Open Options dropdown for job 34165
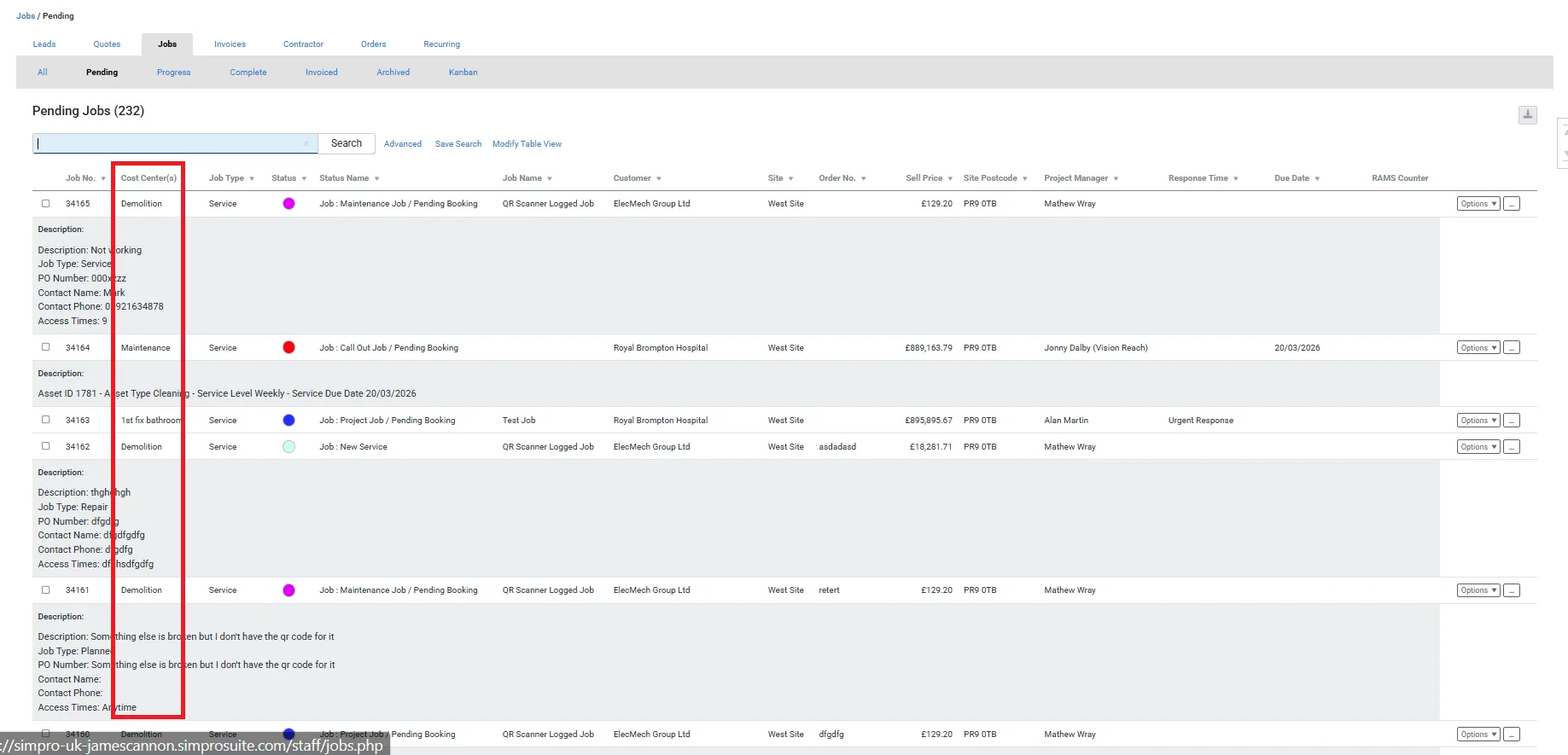1568x755 pixels. pos(1478,204)
